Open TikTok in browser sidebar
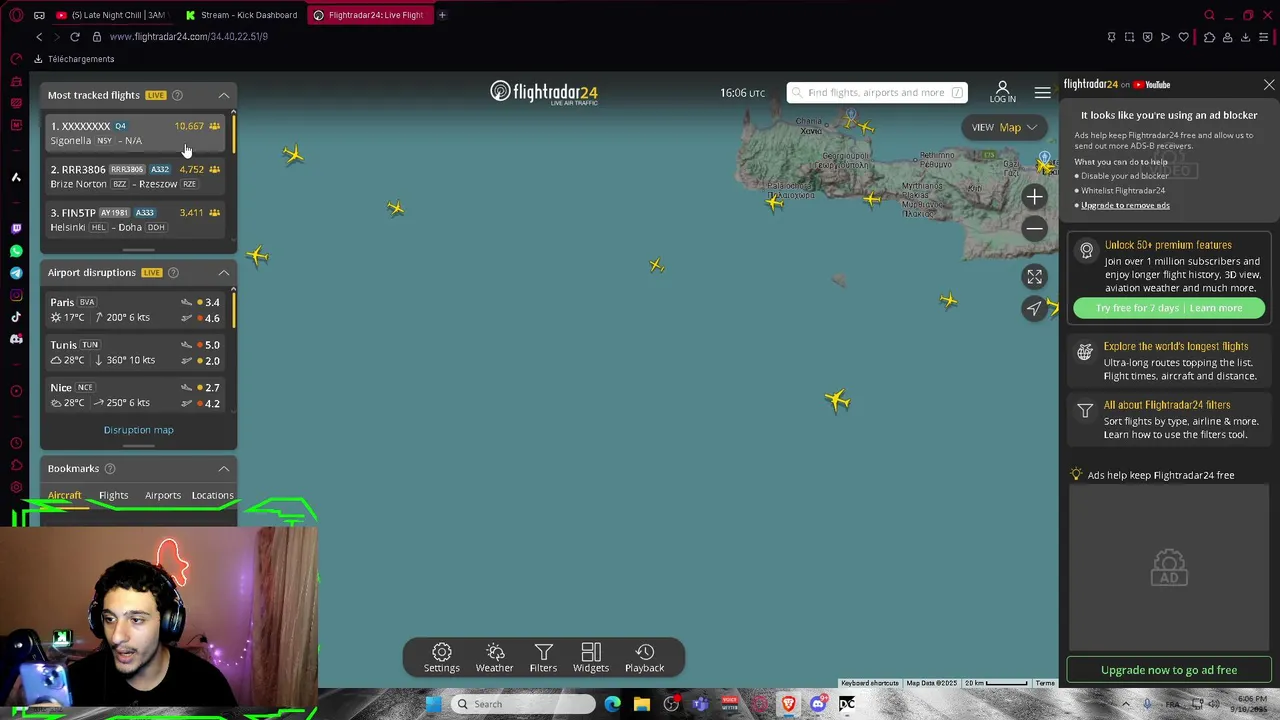Screen dimensions: 1280x720 pos(16,317)
